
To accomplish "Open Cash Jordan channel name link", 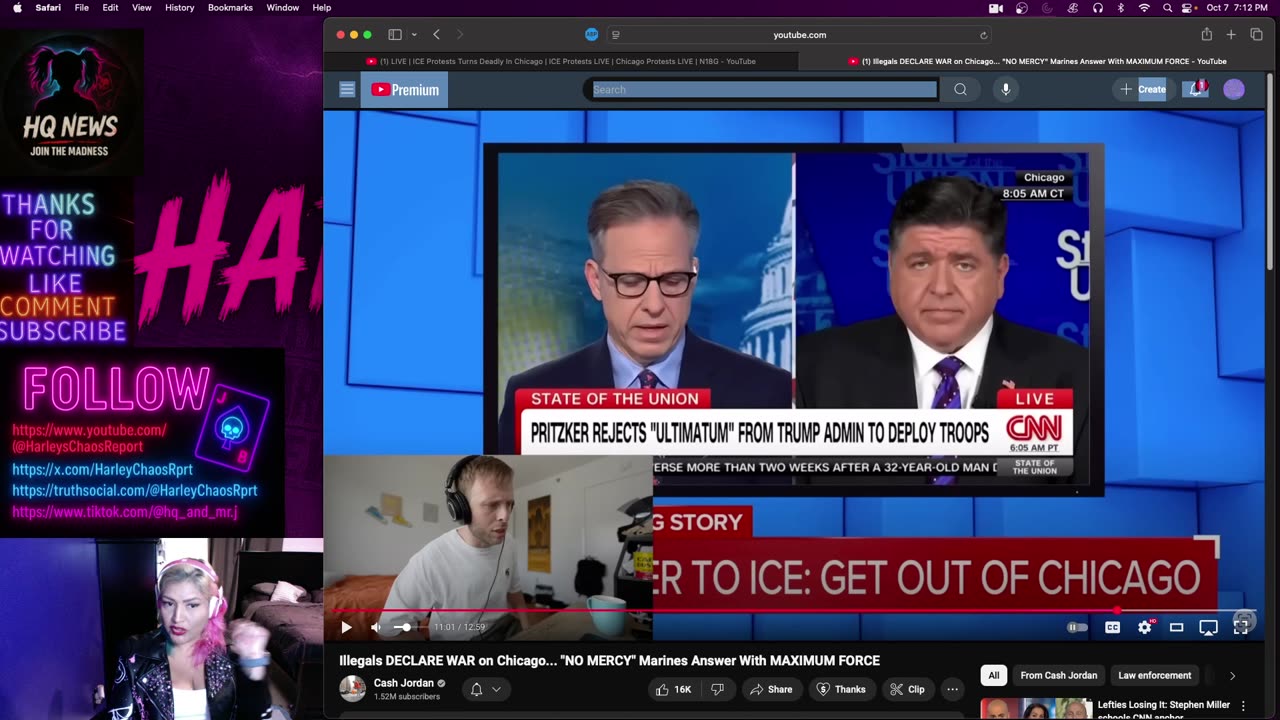I will click(404, 683).
